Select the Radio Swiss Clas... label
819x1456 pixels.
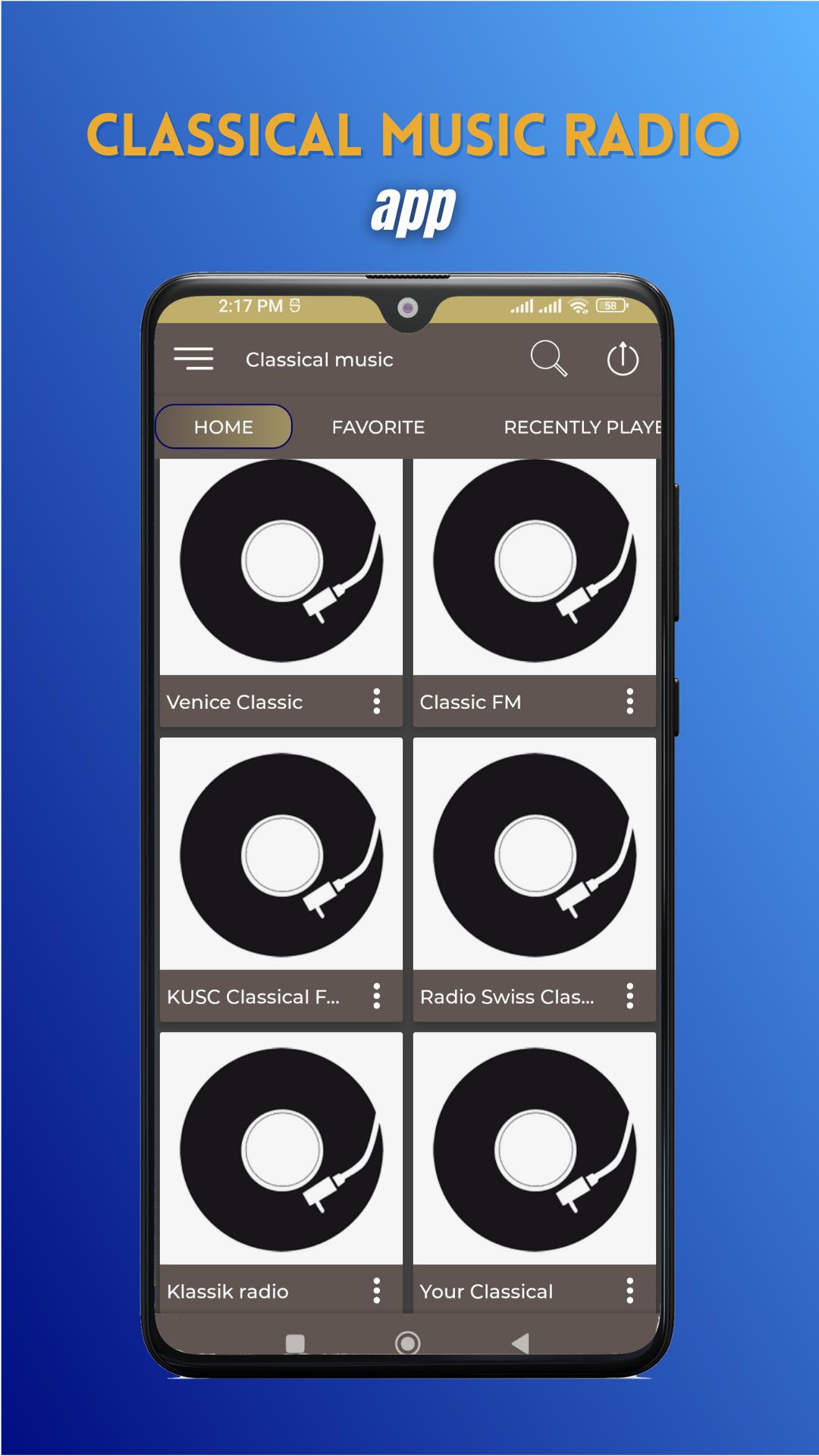507,996
